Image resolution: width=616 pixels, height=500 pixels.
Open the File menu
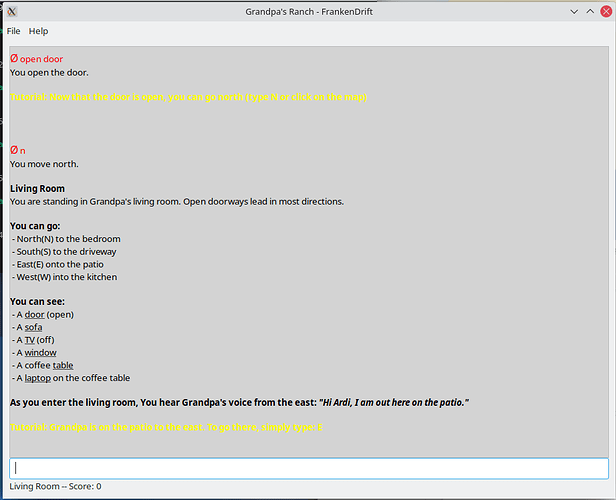pyautogui.click(x=13, y=31)
